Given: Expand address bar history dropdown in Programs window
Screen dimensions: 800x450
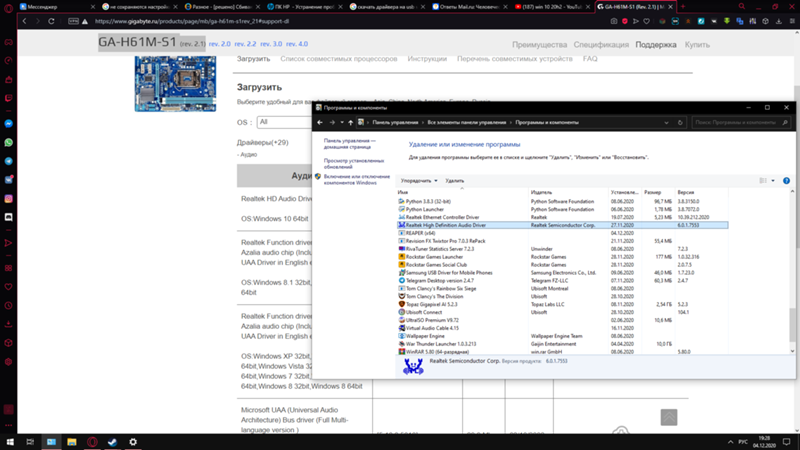Looking at the screenshot, I should [x=666, y=122].
